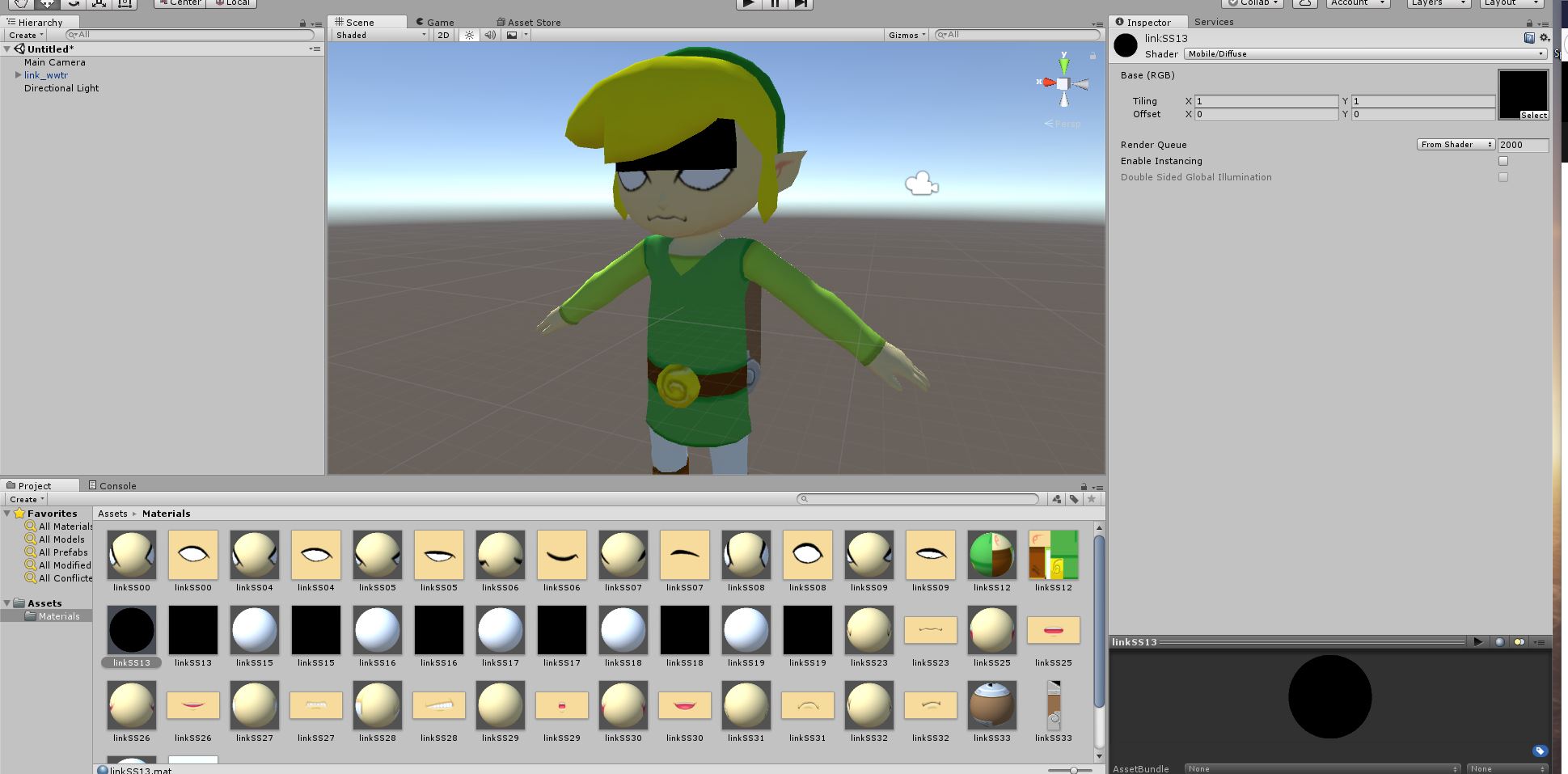Open the material settings gear icon
1568x774 pixels.
[1545, 38]
